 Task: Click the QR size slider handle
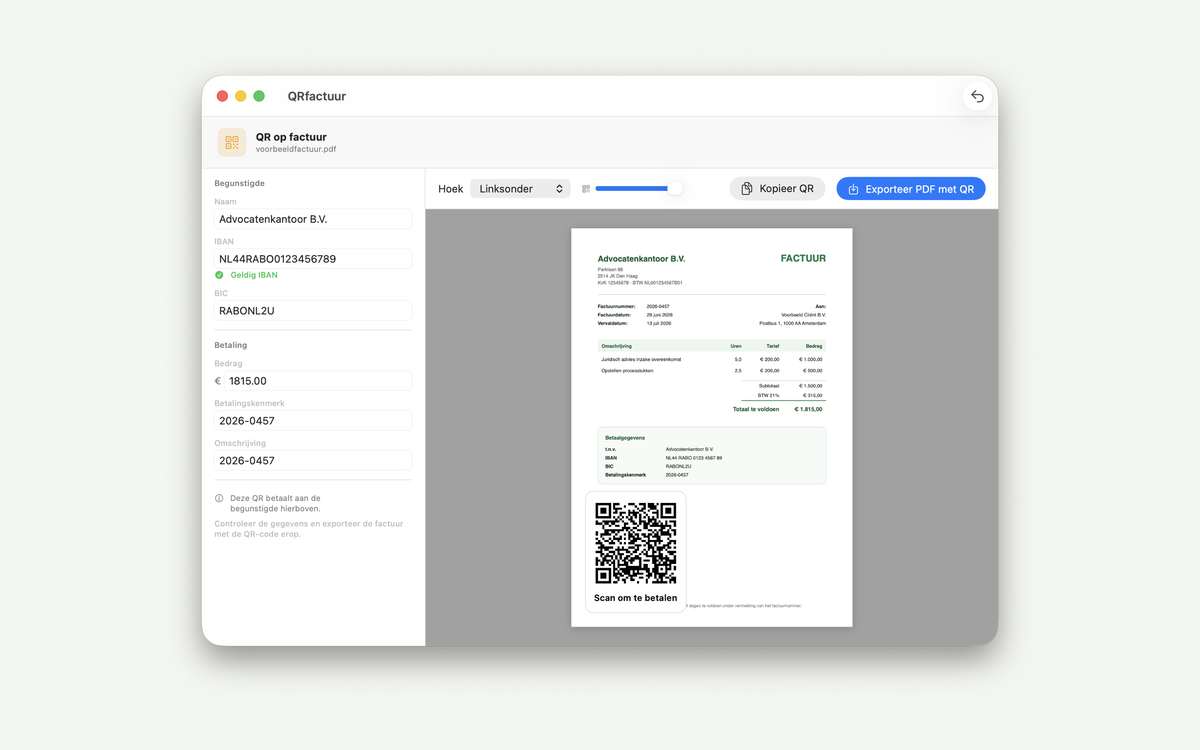click(676, 188)
